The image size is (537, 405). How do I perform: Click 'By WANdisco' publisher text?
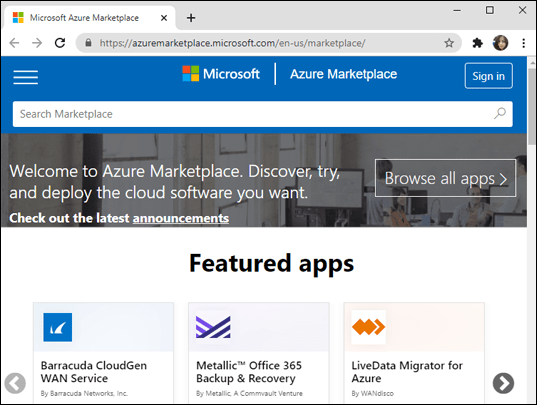pyautogui.click(x=372, y=393)
